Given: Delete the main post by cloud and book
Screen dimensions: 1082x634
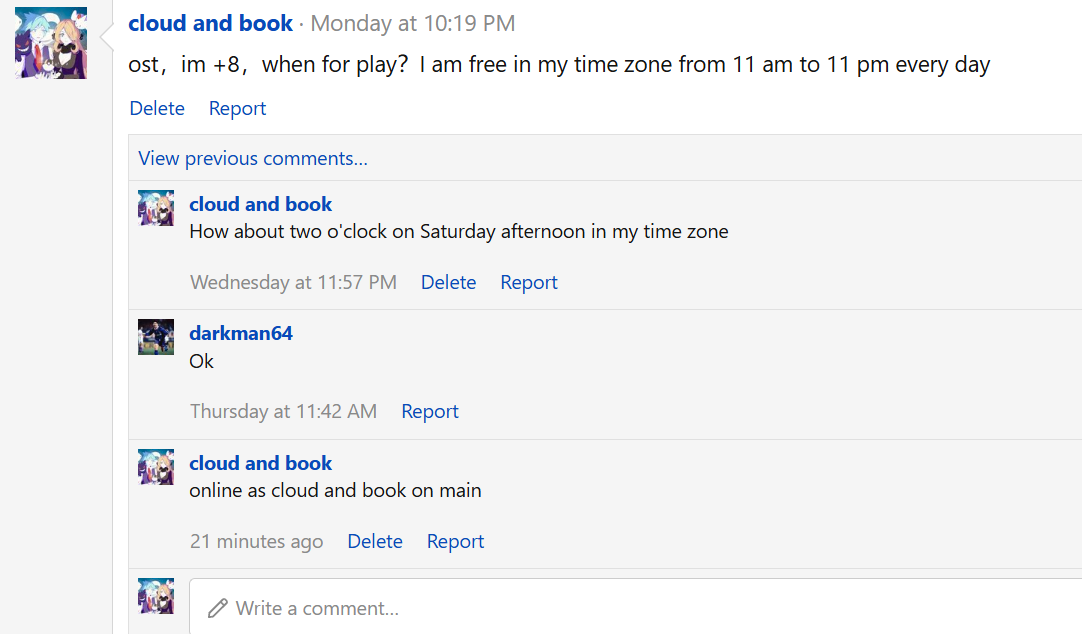Looking at the screenshot, I should tap(157, 108).
